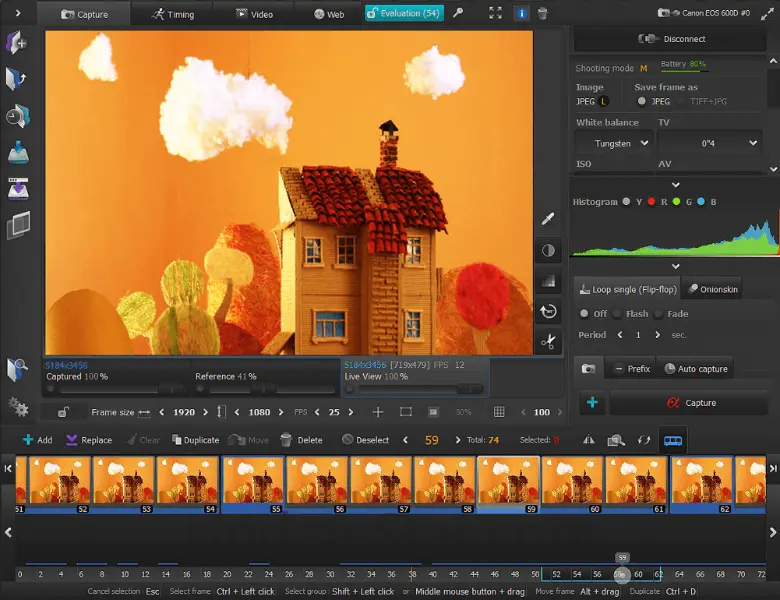Image resolution: width=780 pixels, height=600 pixels.
Task: Select frame thumbnail 56 in filmstrip
Action: point(316,485)
